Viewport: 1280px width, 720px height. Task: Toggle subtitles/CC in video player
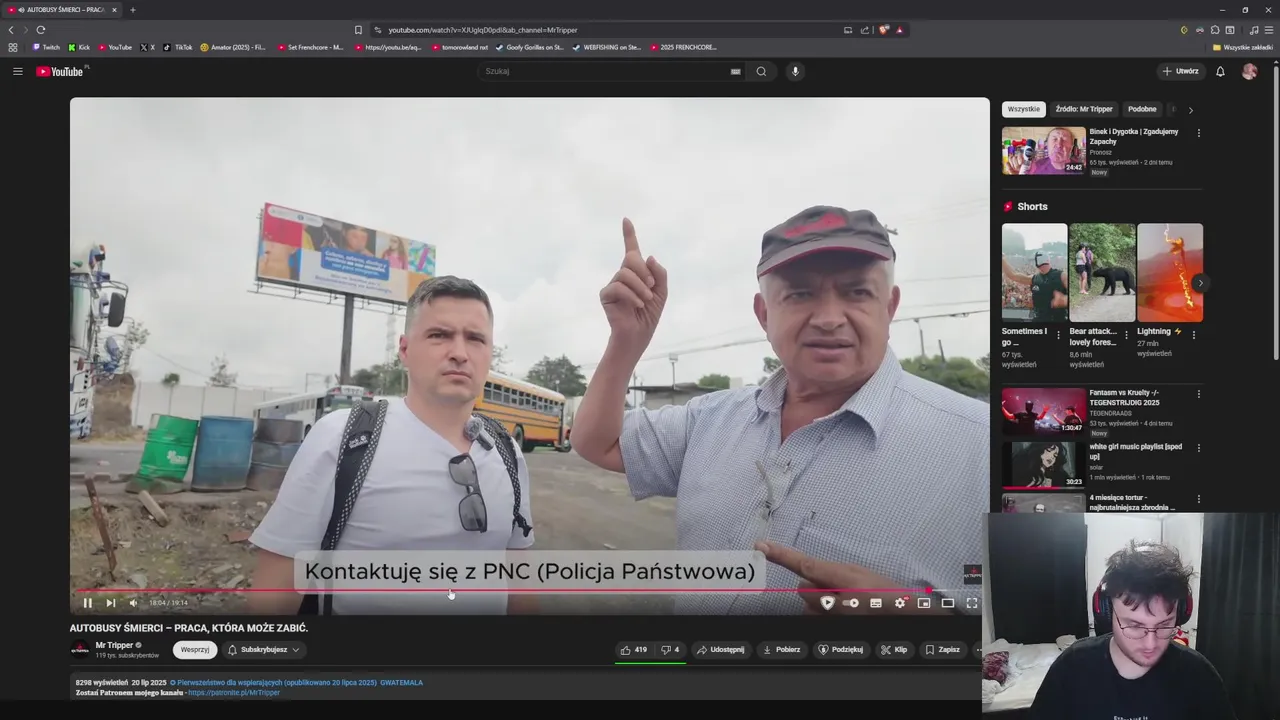876,603
